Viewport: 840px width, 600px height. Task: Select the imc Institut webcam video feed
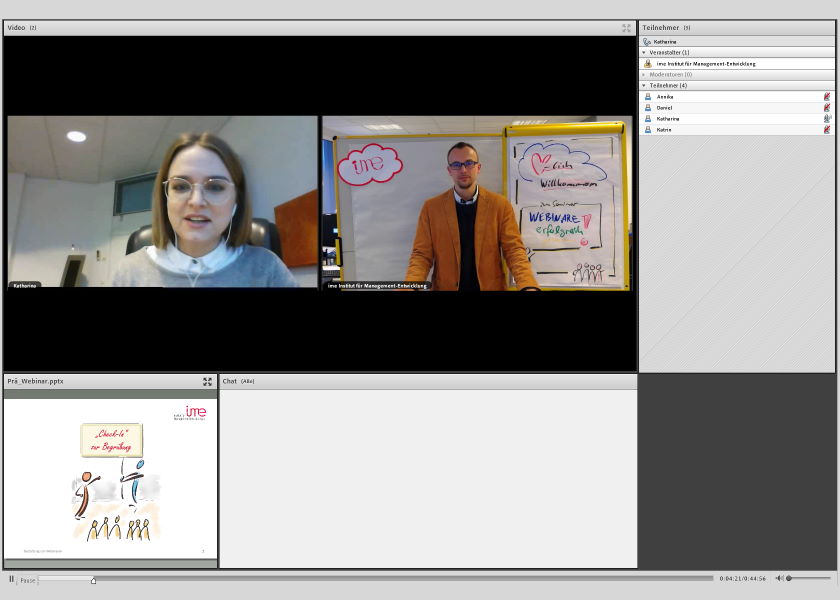[x=477, y=204]
